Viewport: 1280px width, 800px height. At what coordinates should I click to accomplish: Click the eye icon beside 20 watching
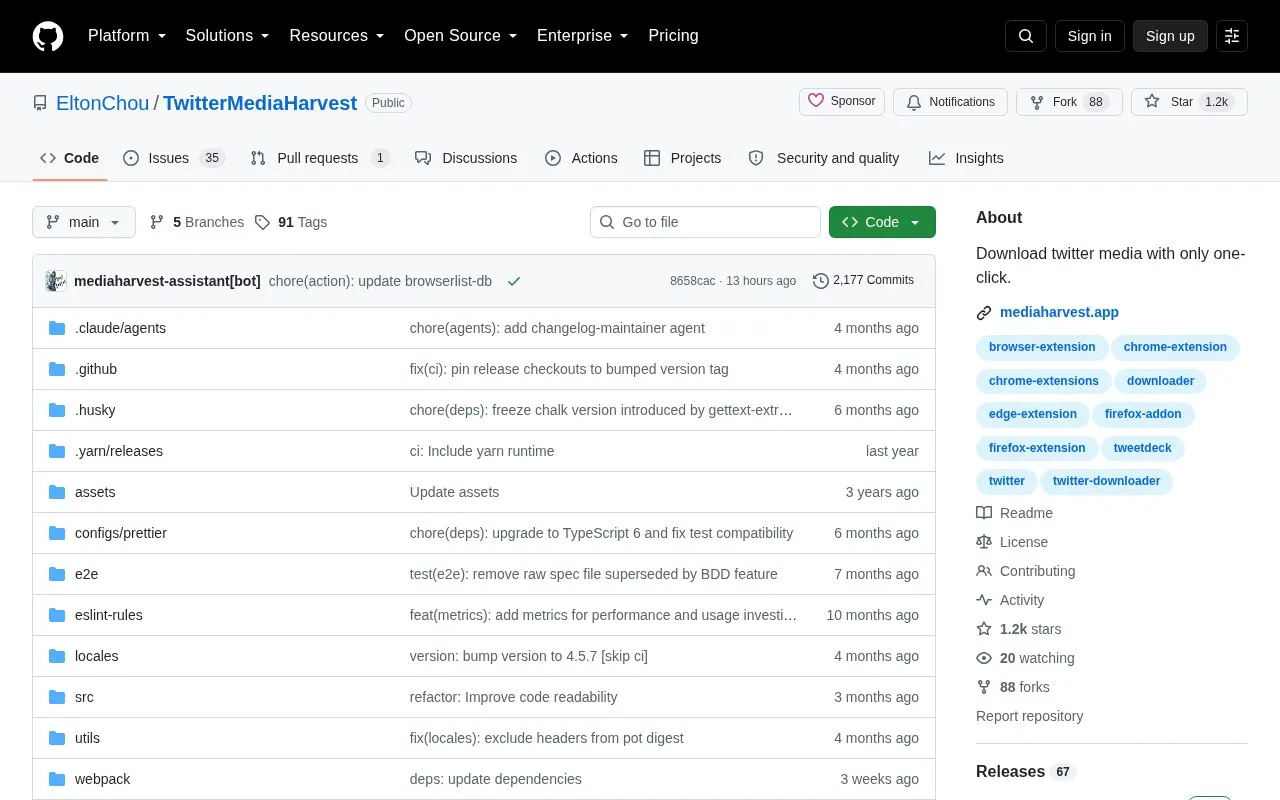click(984, 658)
